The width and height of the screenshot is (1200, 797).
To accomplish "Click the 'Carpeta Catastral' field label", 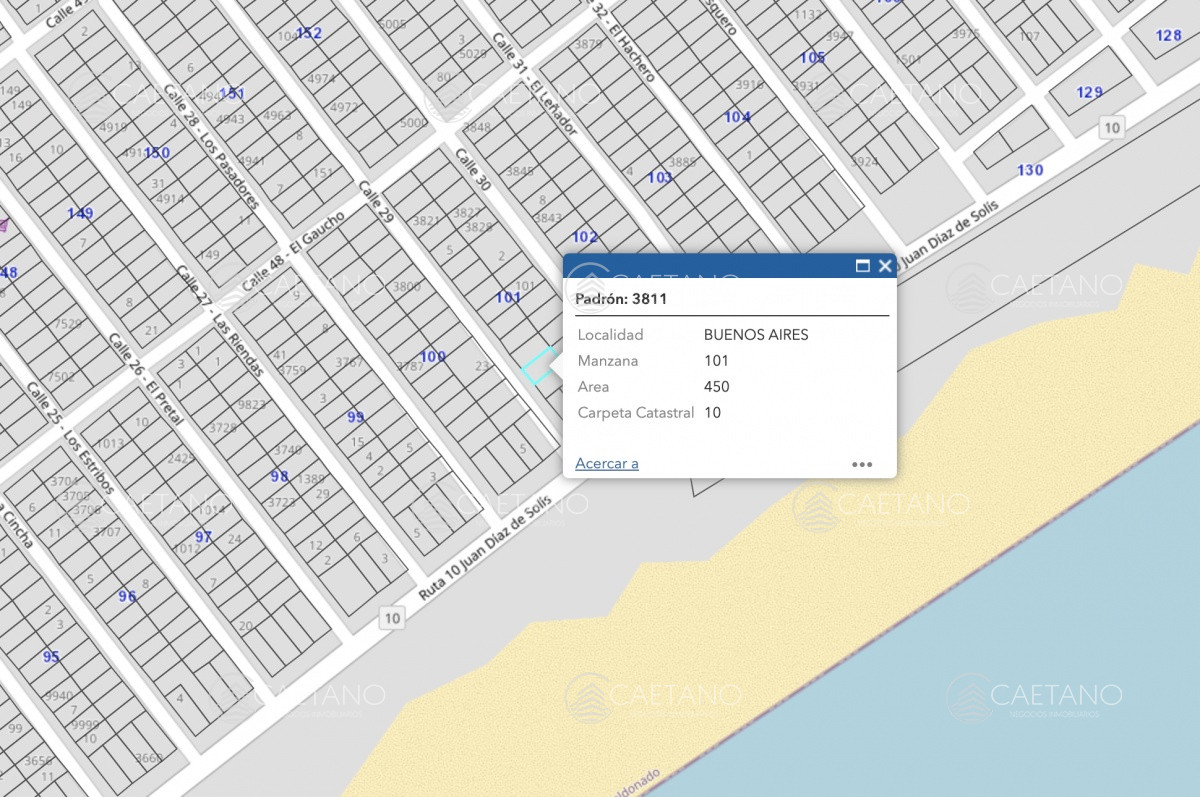I will (636, 413).
